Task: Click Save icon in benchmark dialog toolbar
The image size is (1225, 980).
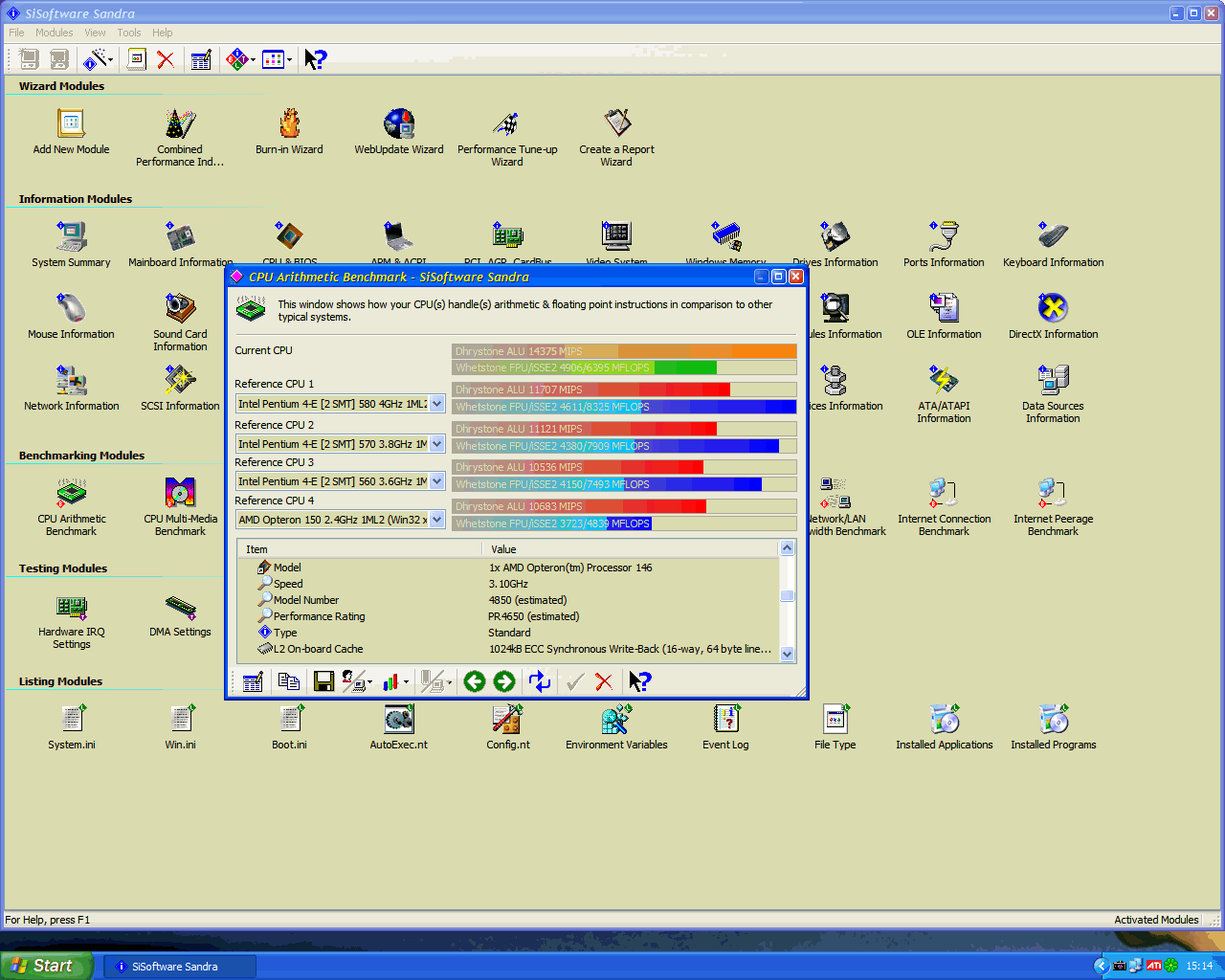Action: [323, 681]
